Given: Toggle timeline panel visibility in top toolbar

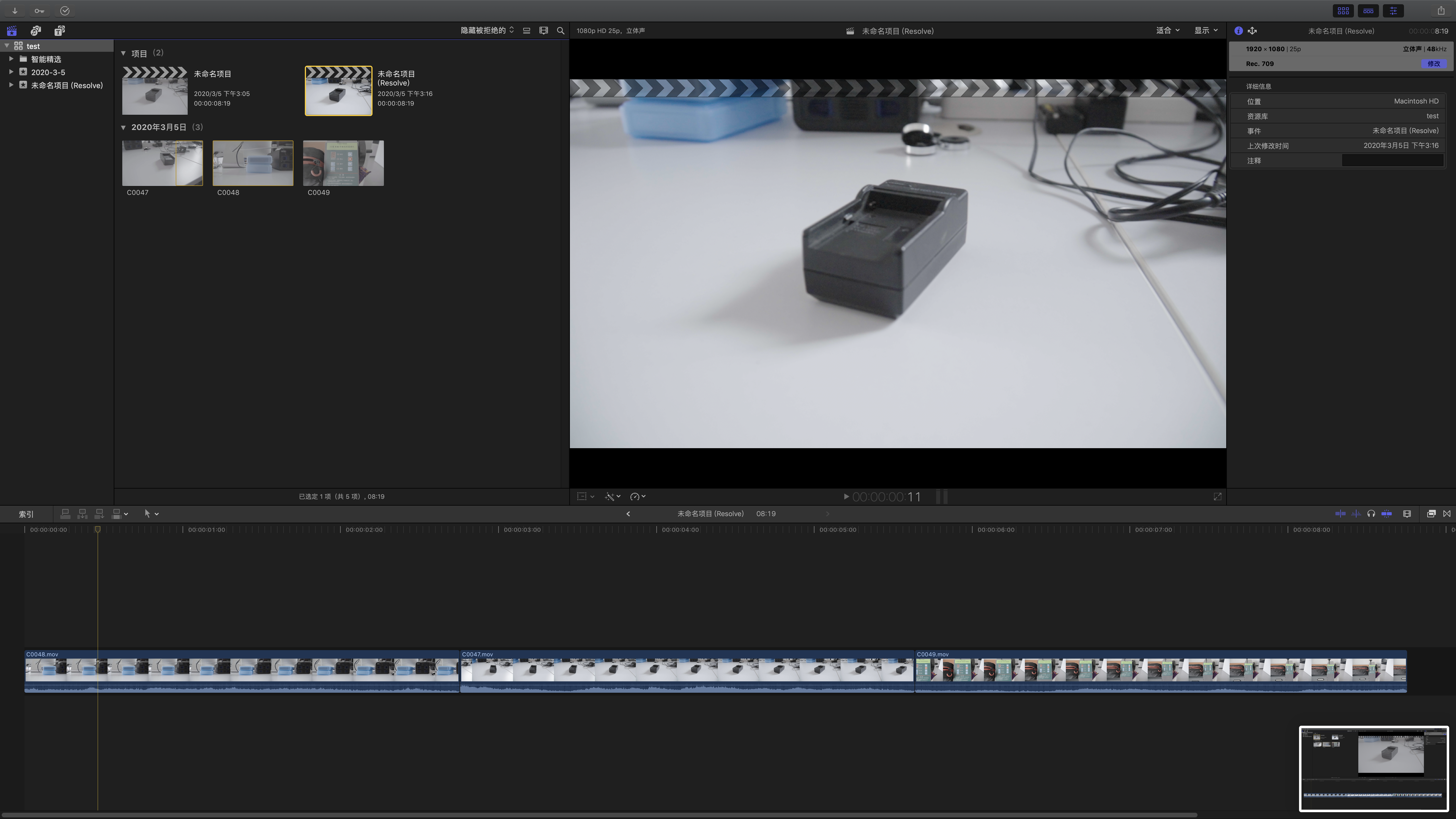Looking at the screenshot, I should pos(1368,11).
